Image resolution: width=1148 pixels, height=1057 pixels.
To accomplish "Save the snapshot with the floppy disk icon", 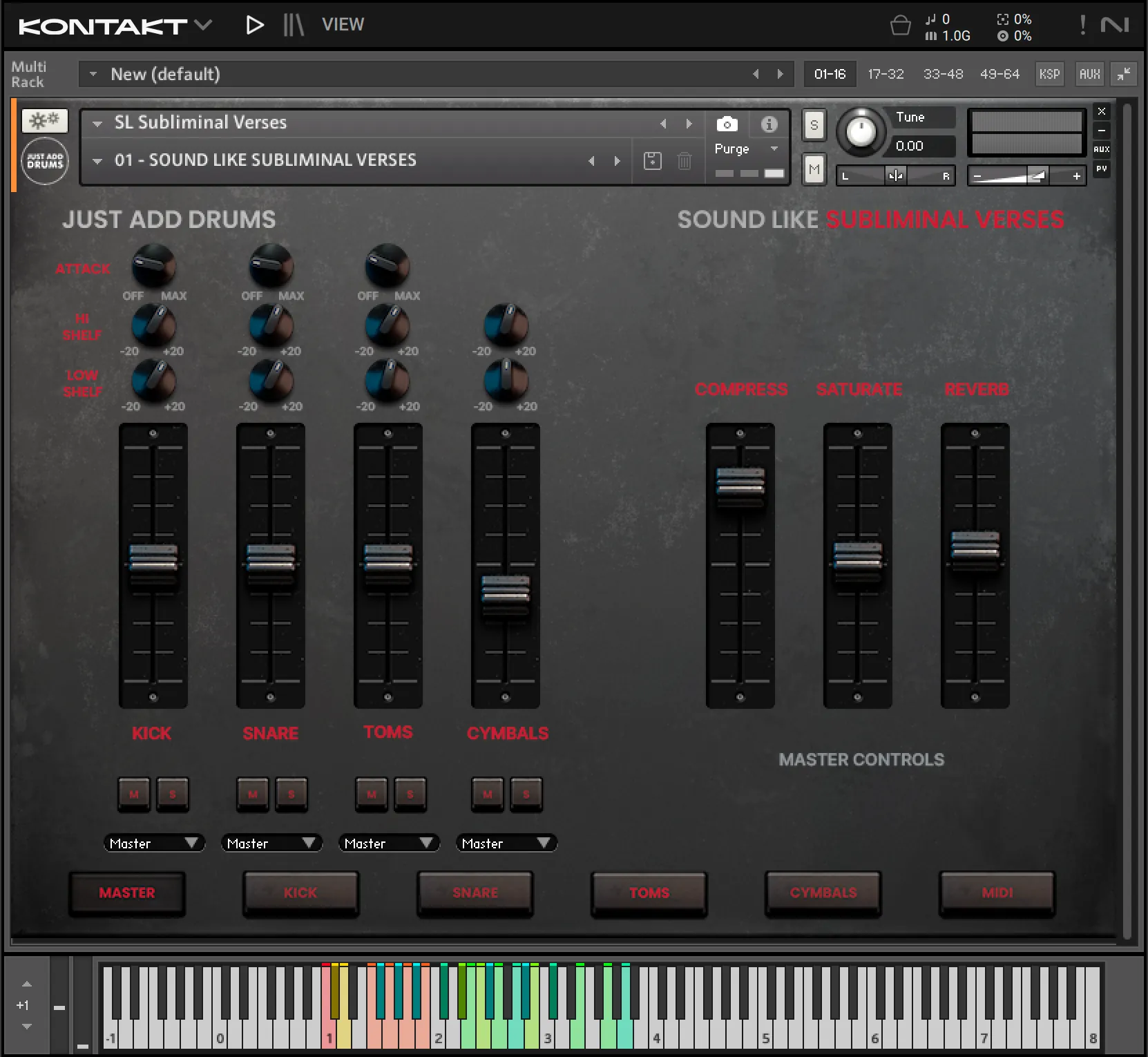I will [x=651, y=160].
